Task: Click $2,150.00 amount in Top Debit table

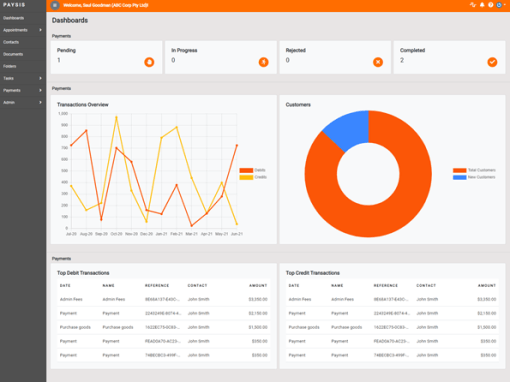Action: tap(258, 313)
